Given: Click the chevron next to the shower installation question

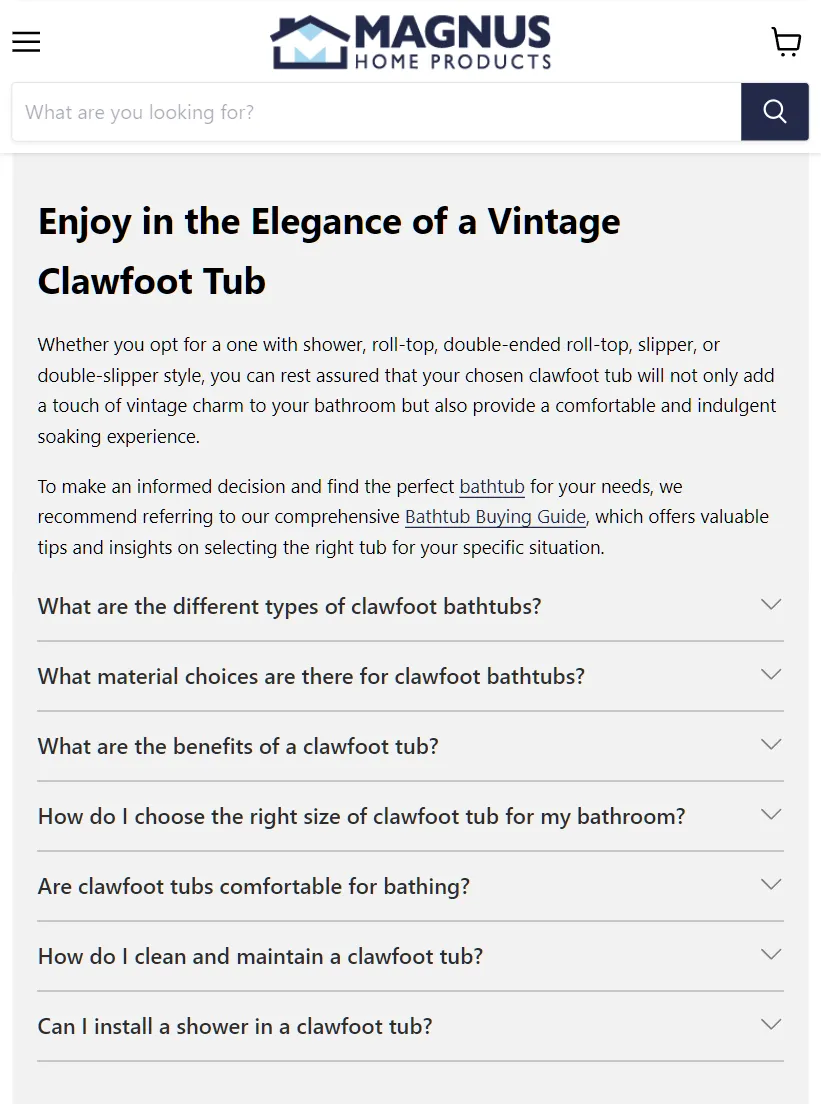Looking at the screenshot, I should point(770,1024).
